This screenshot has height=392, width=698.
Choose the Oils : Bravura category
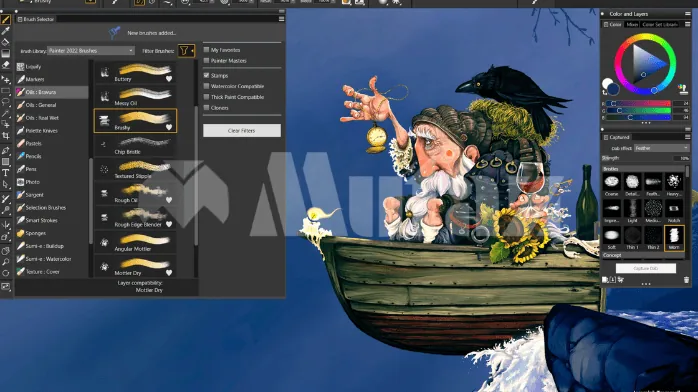52,92
